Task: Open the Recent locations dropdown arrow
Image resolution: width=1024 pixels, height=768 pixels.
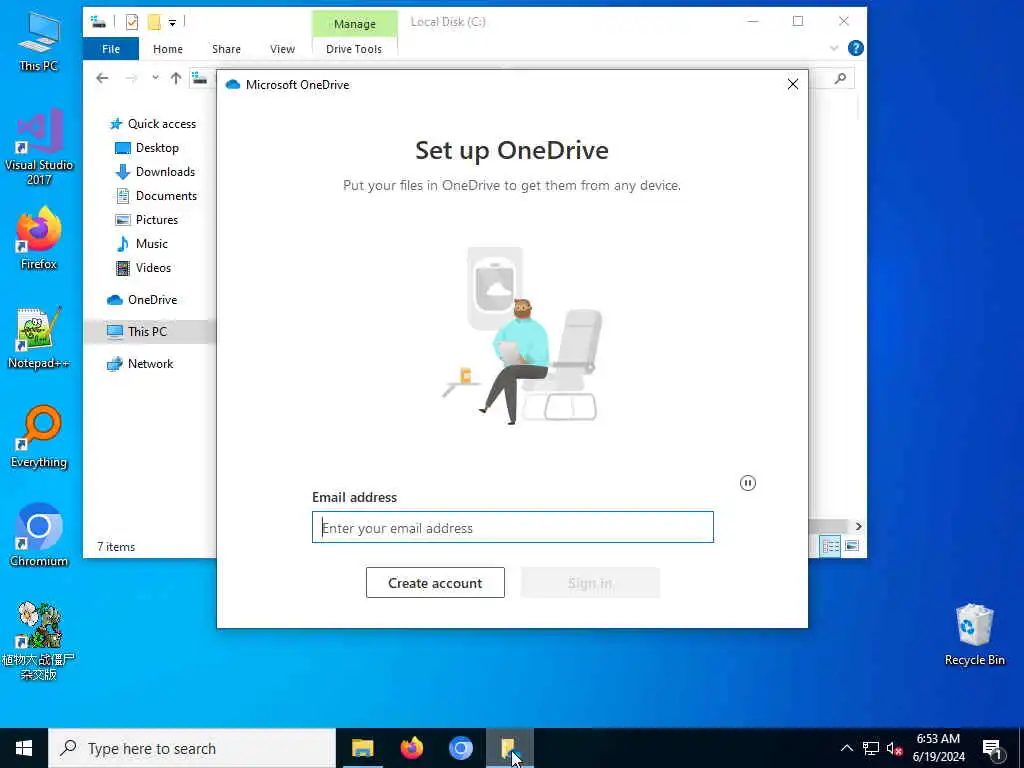Action: coord(155,78)
